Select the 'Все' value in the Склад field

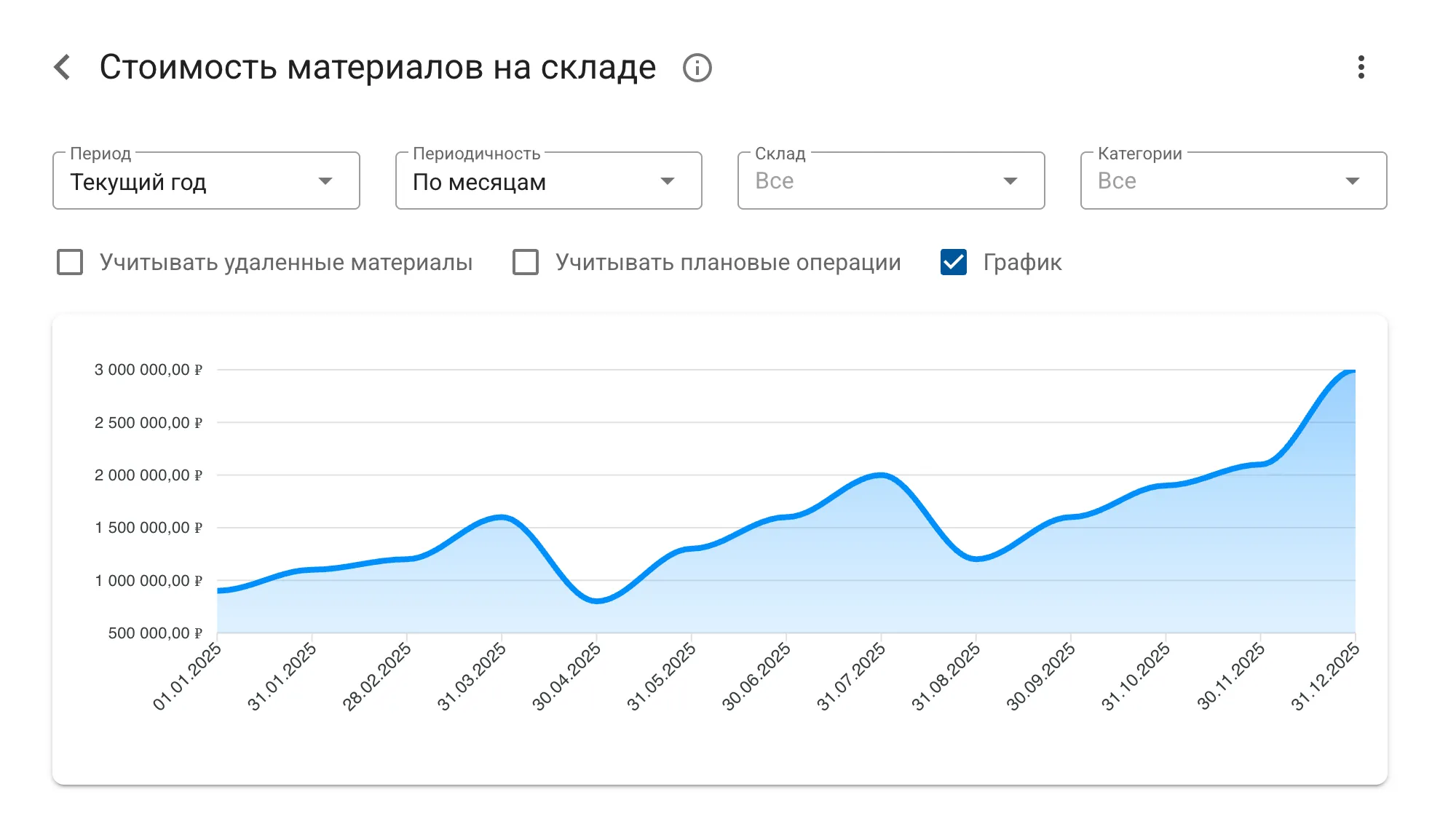tap(774, 181)
